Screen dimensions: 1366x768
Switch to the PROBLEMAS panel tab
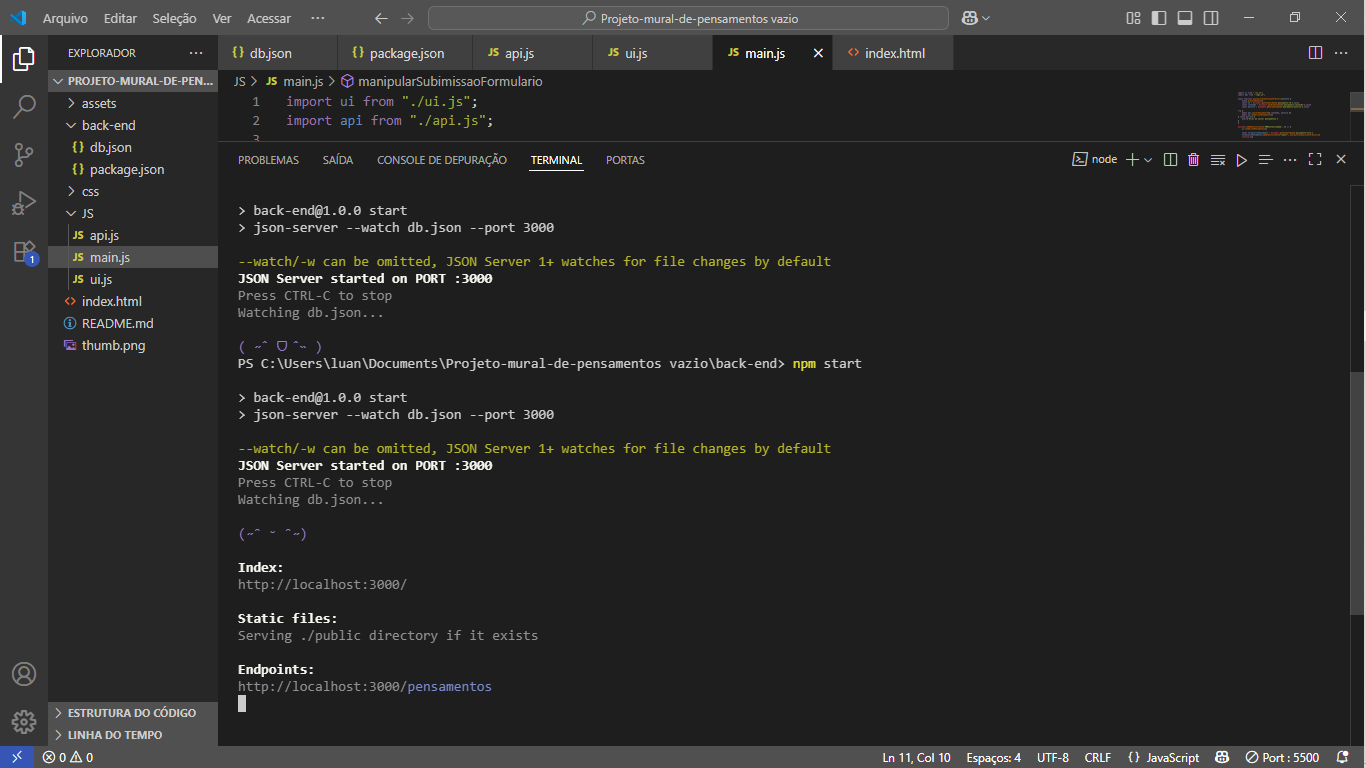pos(268,160)
